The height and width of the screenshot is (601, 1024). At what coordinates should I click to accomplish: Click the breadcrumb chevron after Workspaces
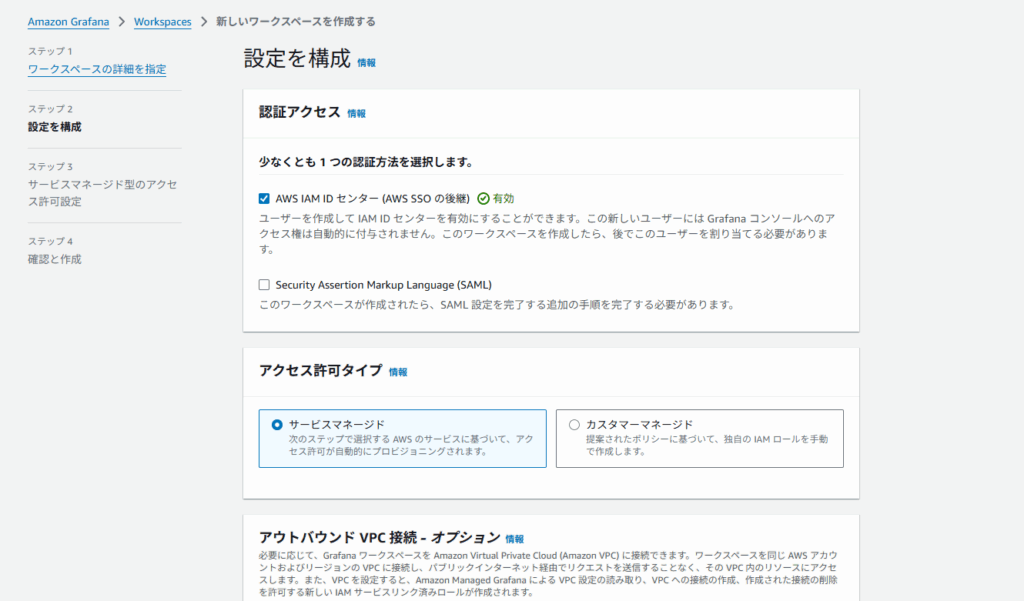click(204, 22)
